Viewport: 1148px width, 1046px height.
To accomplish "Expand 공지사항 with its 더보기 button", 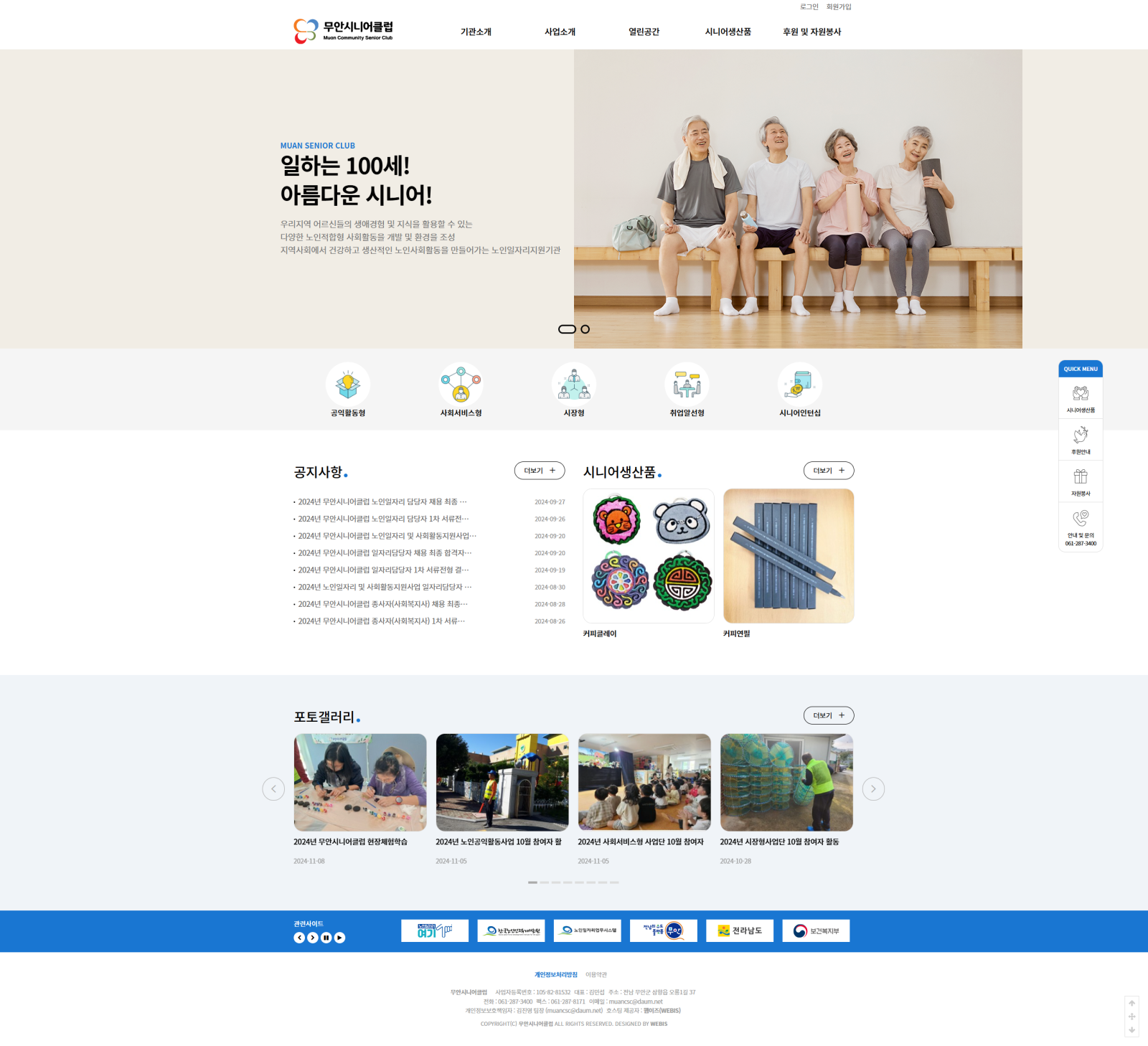I will (540, 471).
